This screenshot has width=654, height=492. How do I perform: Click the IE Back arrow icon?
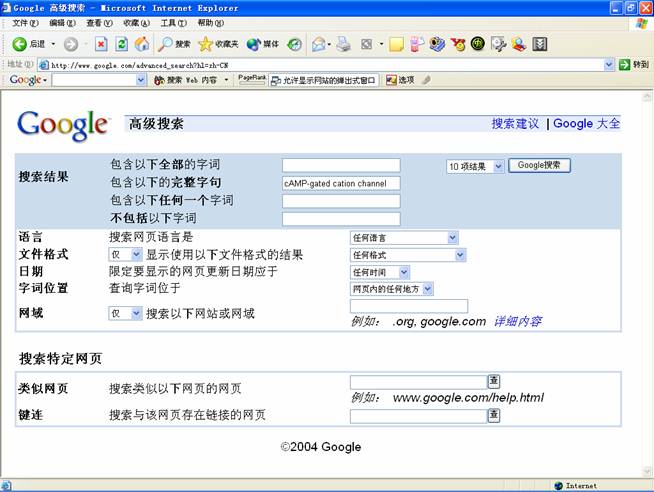(20, 44)
